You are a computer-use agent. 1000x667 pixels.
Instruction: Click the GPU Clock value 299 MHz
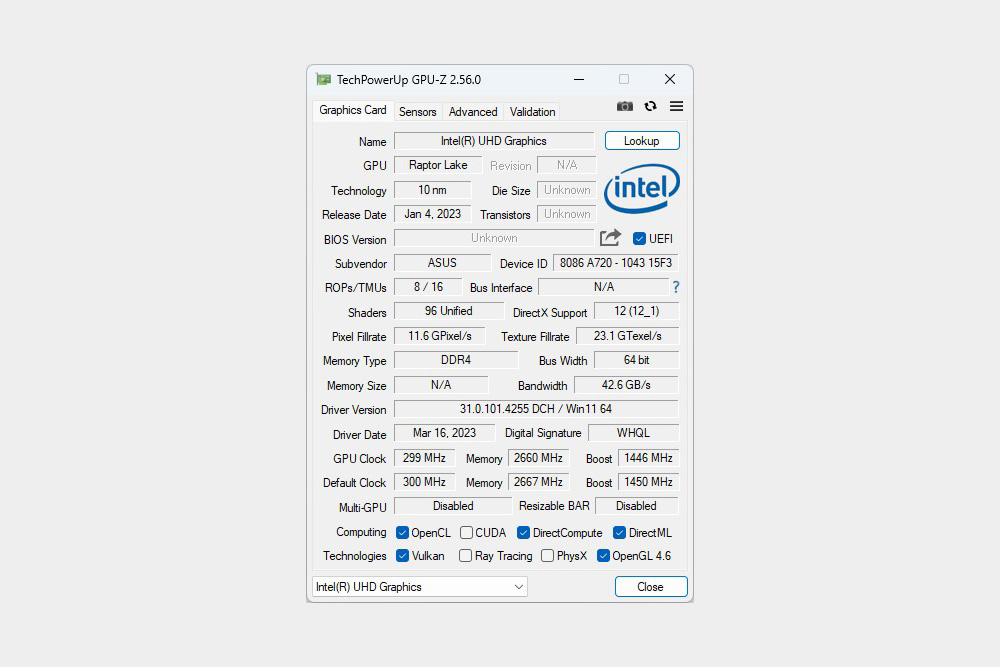click(x=425, y=458)
